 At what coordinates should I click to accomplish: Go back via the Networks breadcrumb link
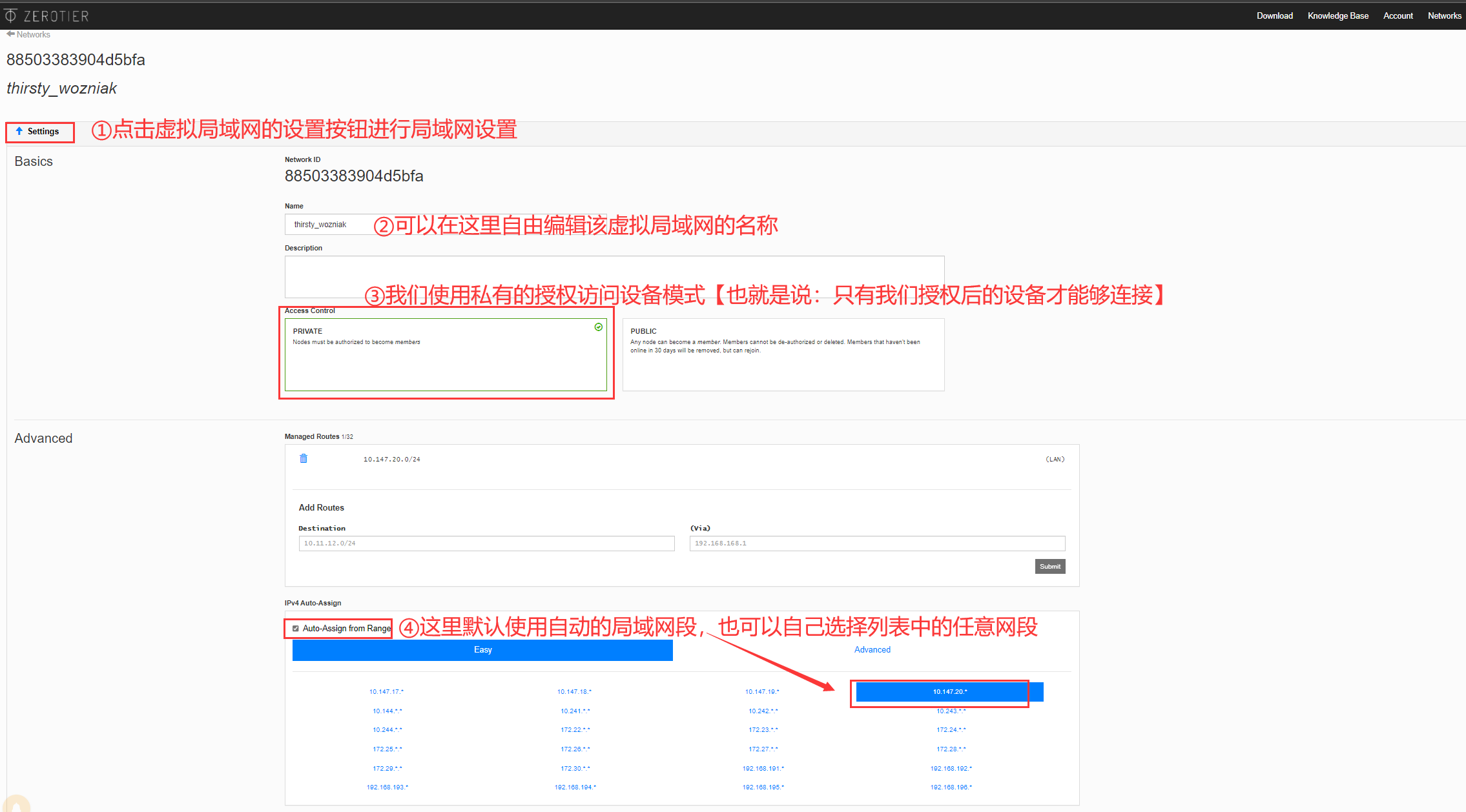28,34
